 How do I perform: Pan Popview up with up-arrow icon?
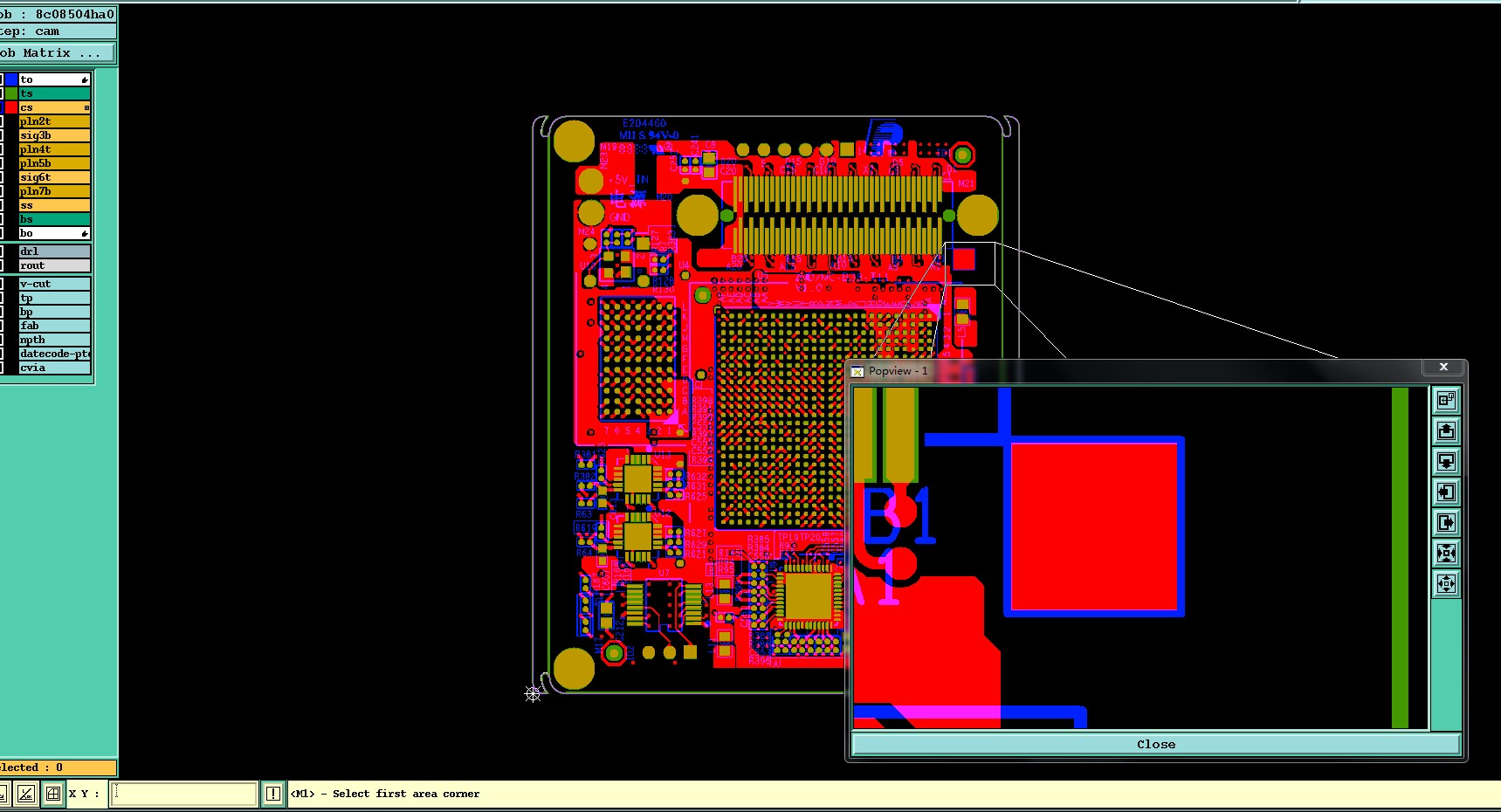coord(1446,430)
